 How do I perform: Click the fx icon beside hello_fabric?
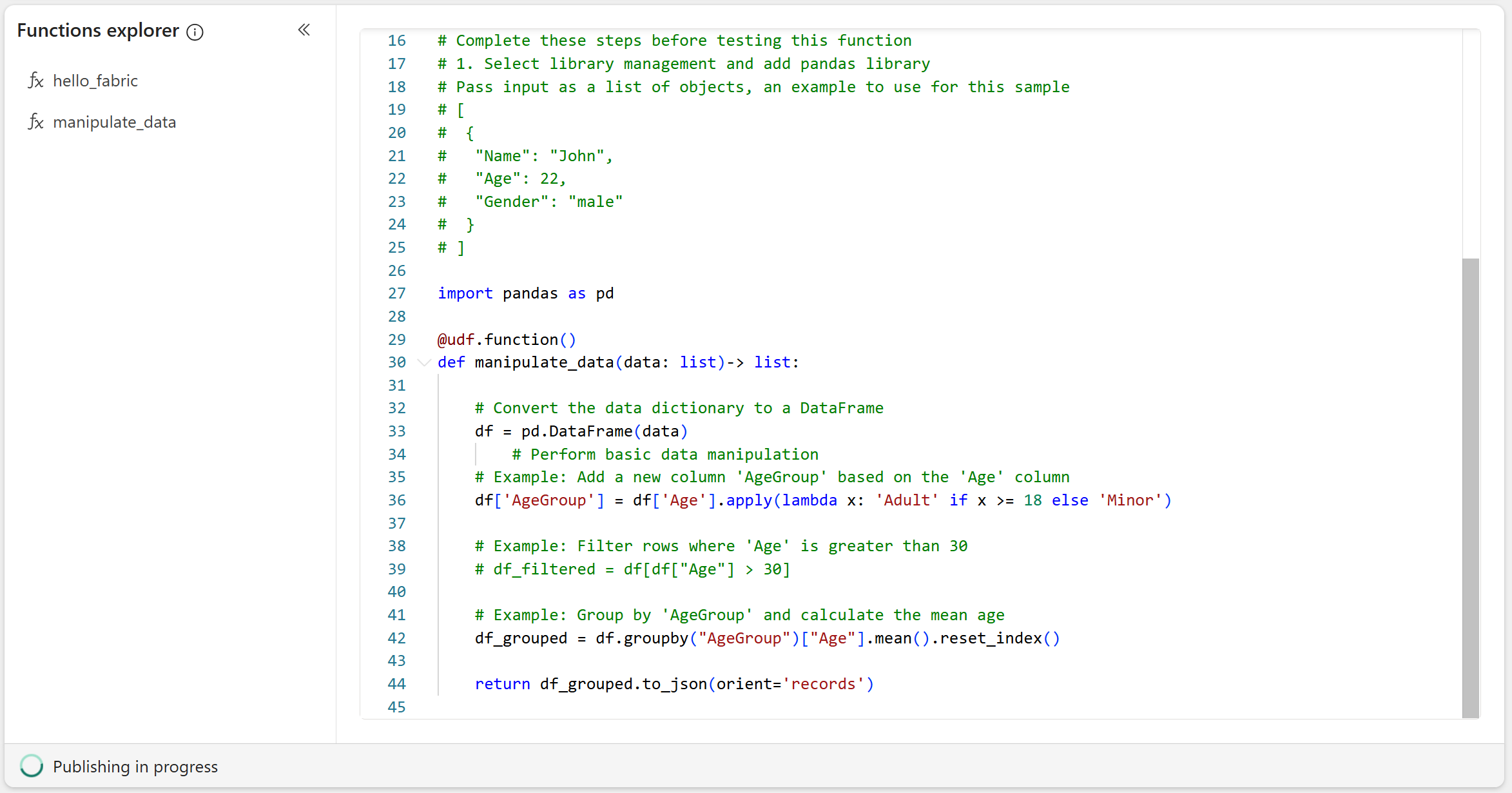36,81
